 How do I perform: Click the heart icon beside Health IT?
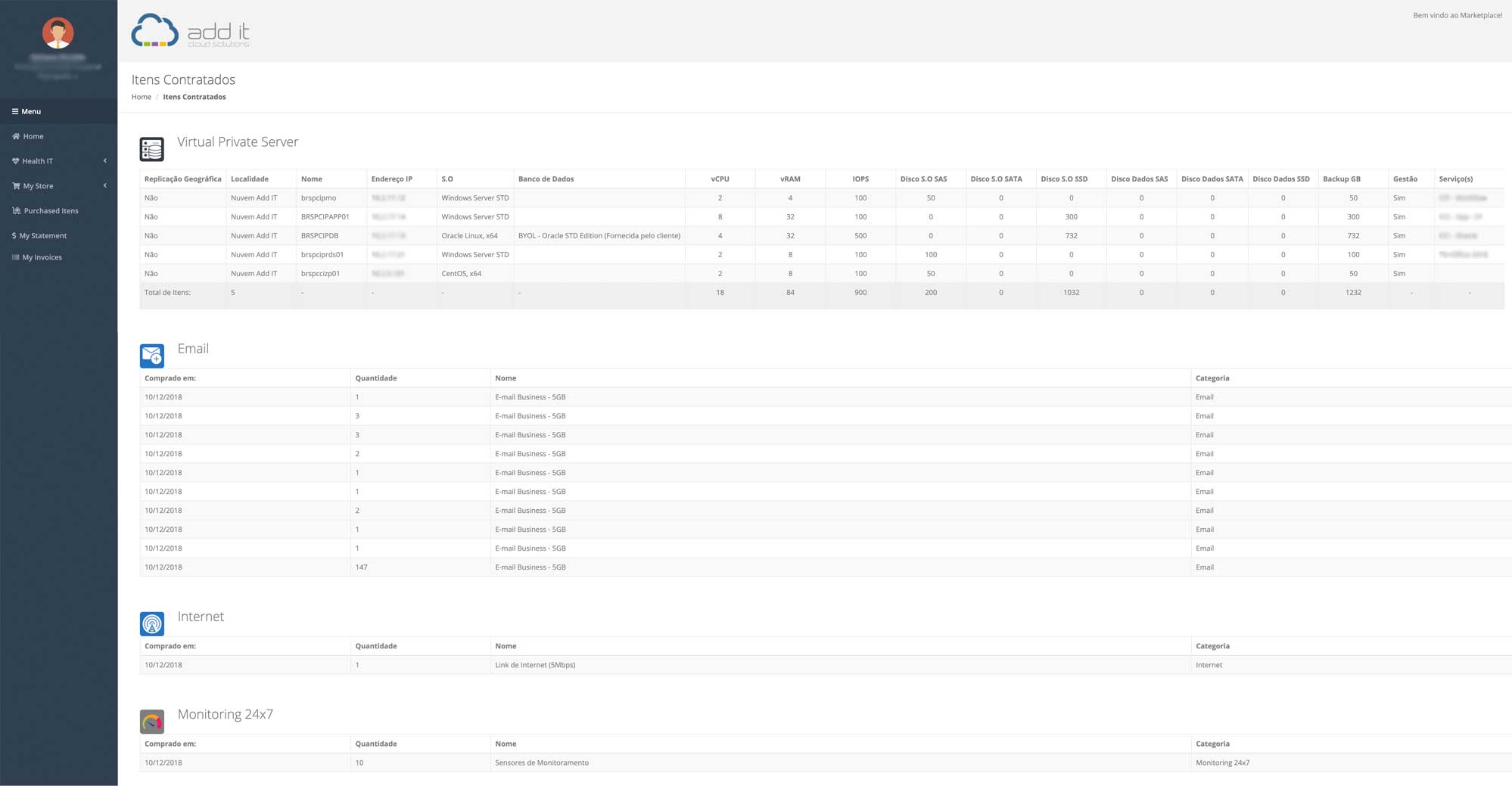pos(16,161)
